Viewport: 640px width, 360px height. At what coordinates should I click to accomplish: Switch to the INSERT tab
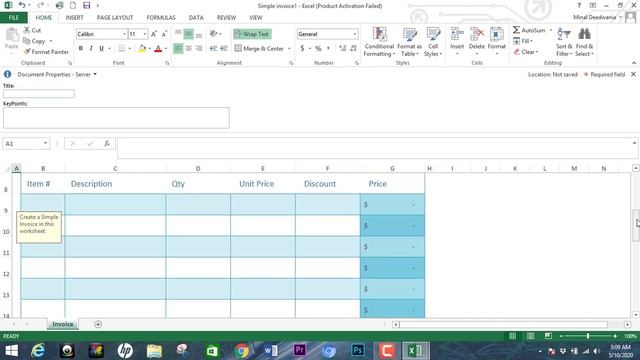[x=74, y=18]
